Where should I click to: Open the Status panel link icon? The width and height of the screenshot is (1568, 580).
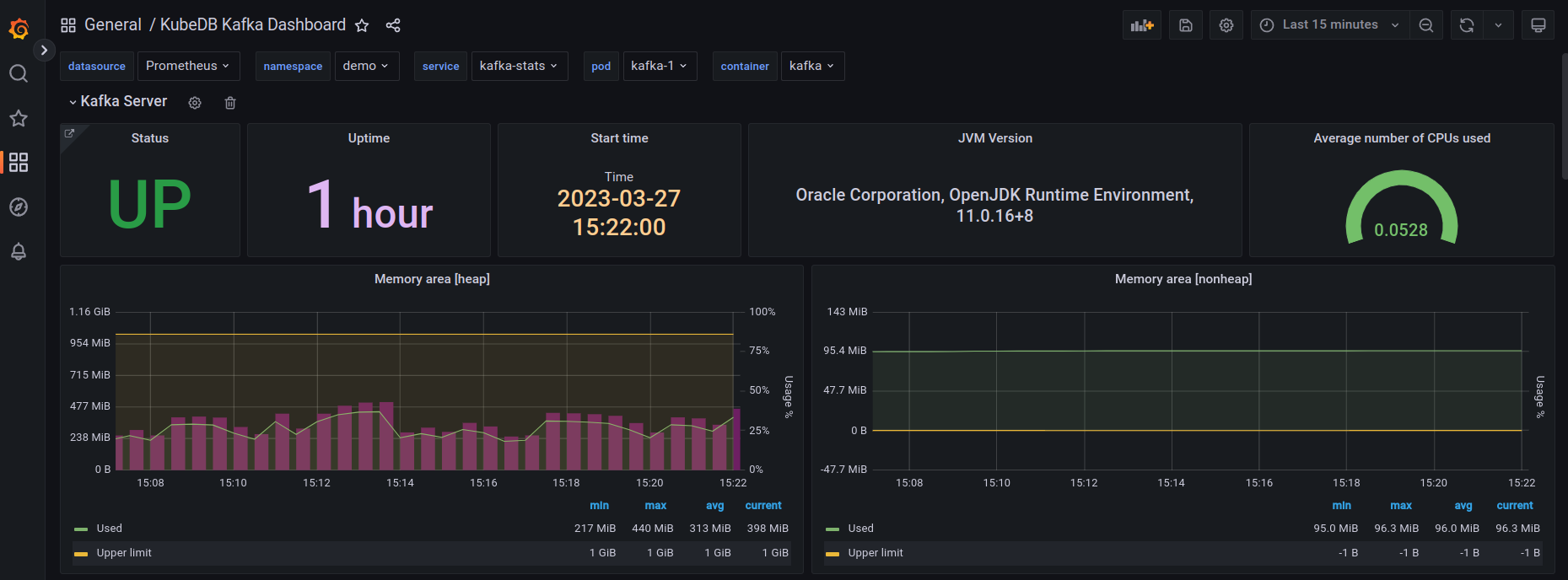pos(70,133)
